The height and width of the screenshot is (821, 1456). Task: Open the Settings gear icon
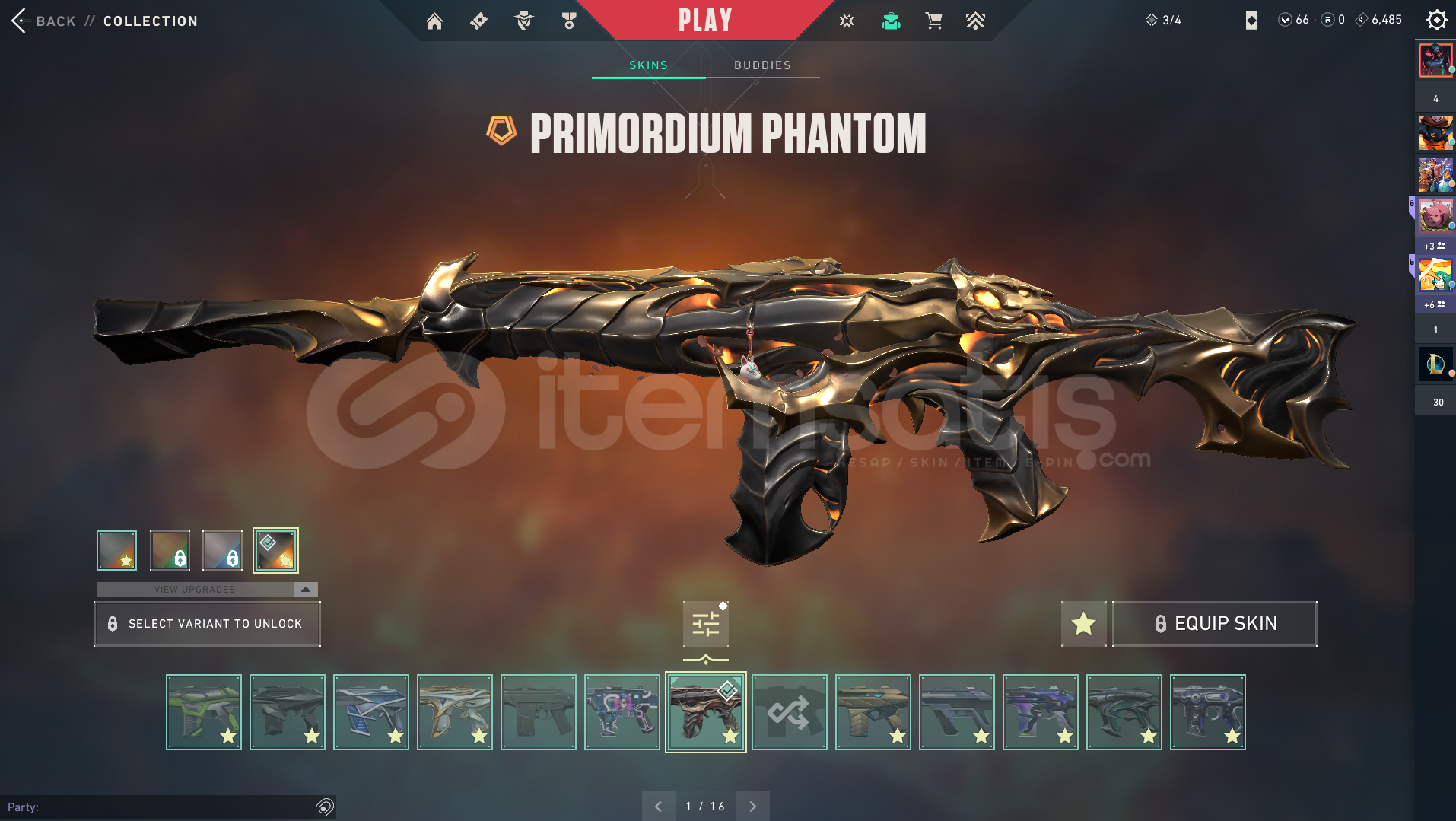1436,20
